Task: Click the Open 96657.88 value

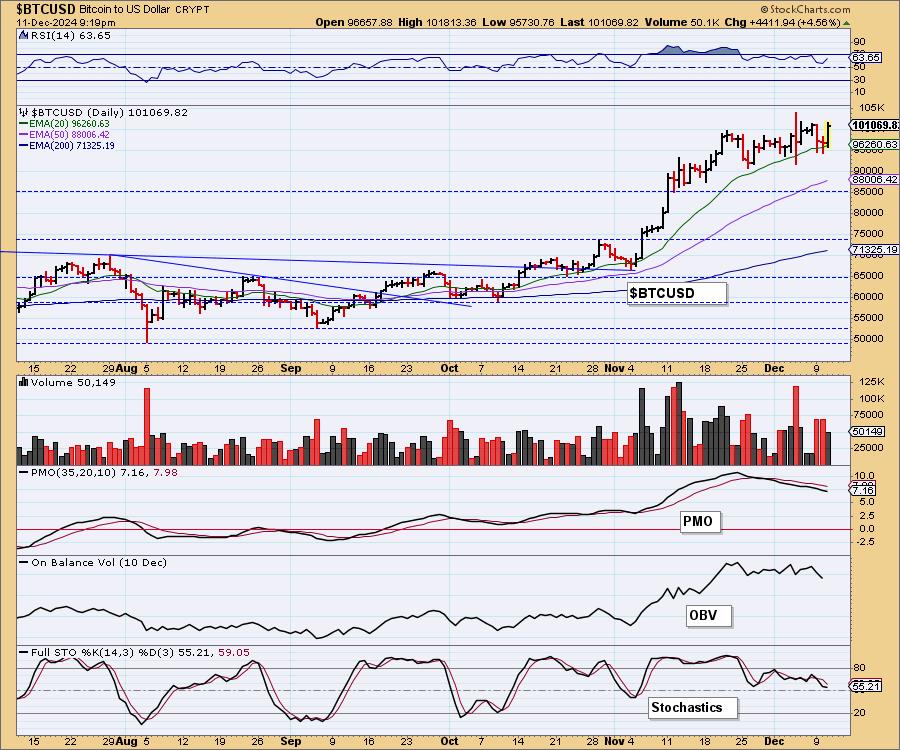Action: 354,22
